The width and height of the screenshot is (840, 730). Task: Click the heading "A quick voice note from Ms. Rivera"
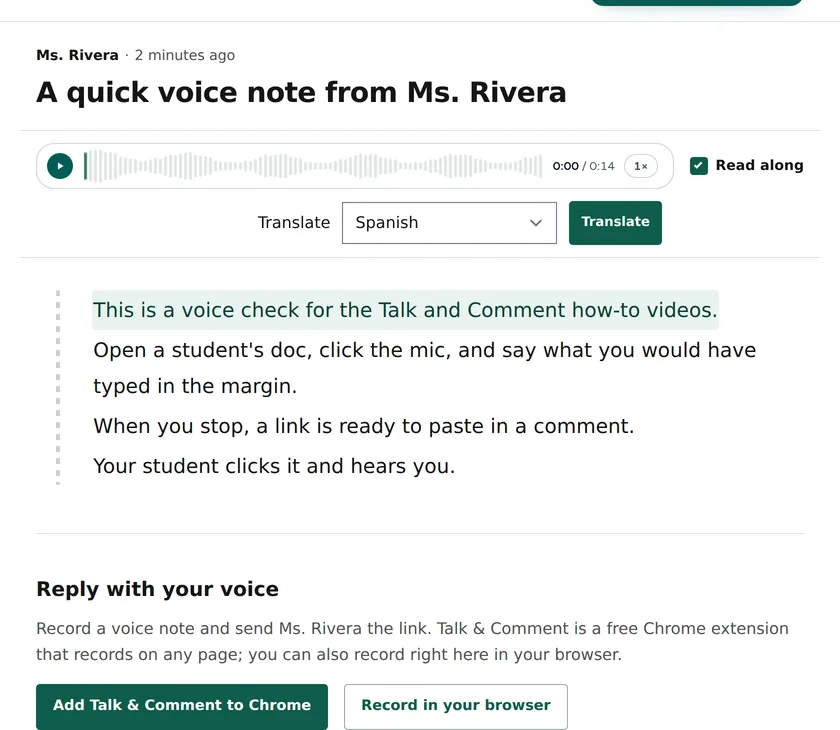point(301,92)
